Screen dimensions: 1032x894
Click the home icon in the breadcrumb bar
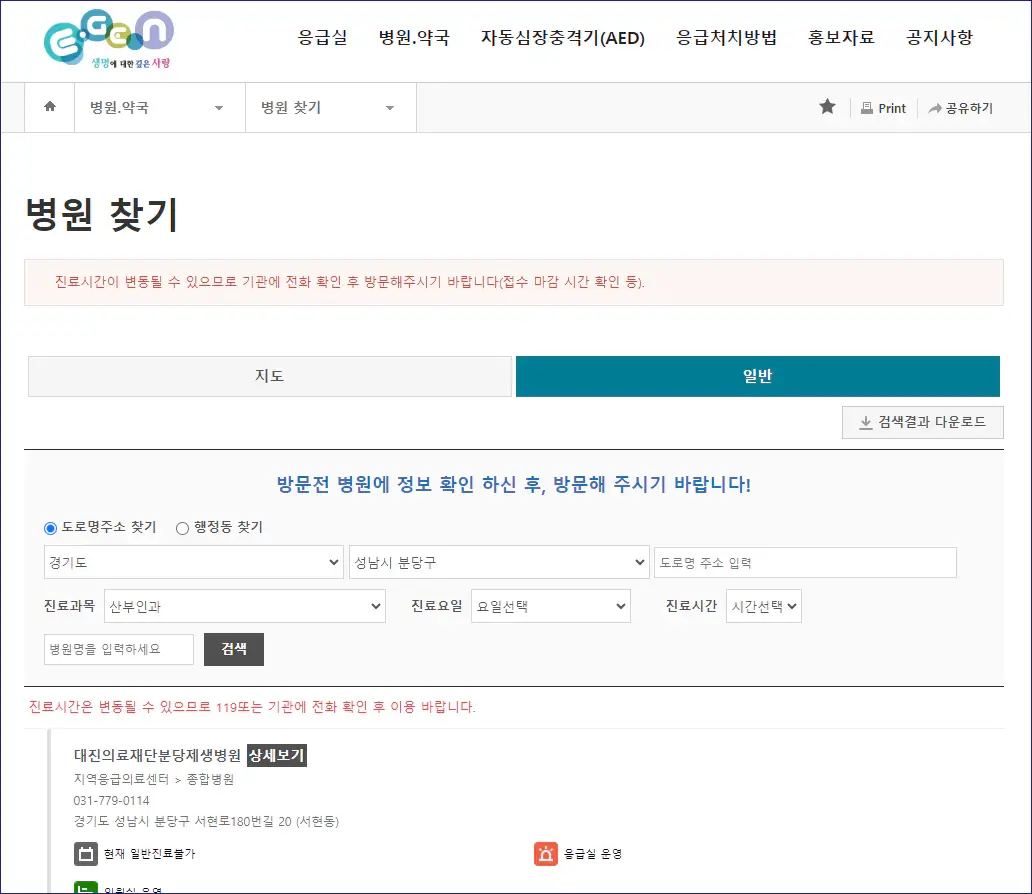[48, 107]
